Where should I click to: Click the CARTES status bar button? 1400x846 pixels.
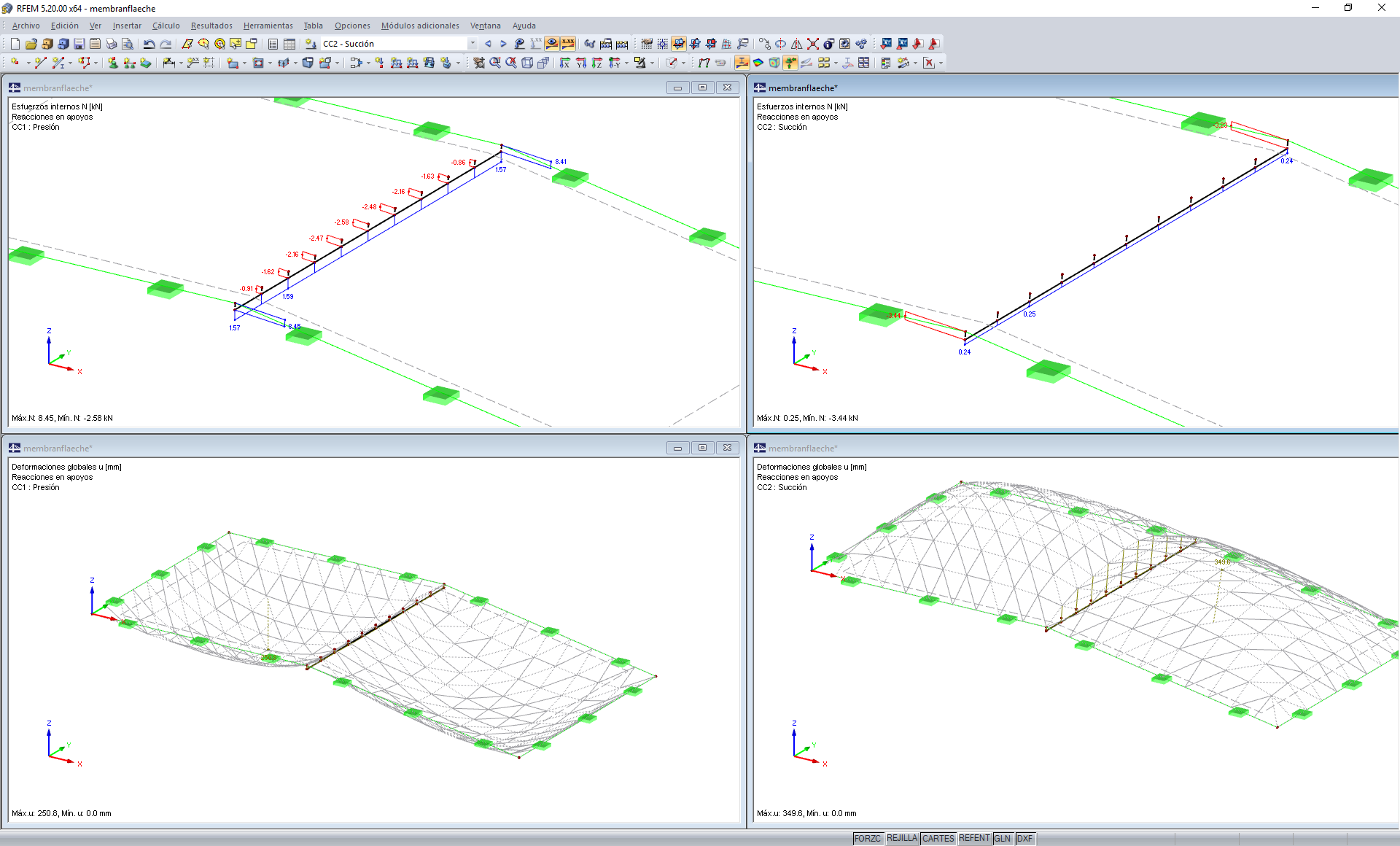point(938,839)
